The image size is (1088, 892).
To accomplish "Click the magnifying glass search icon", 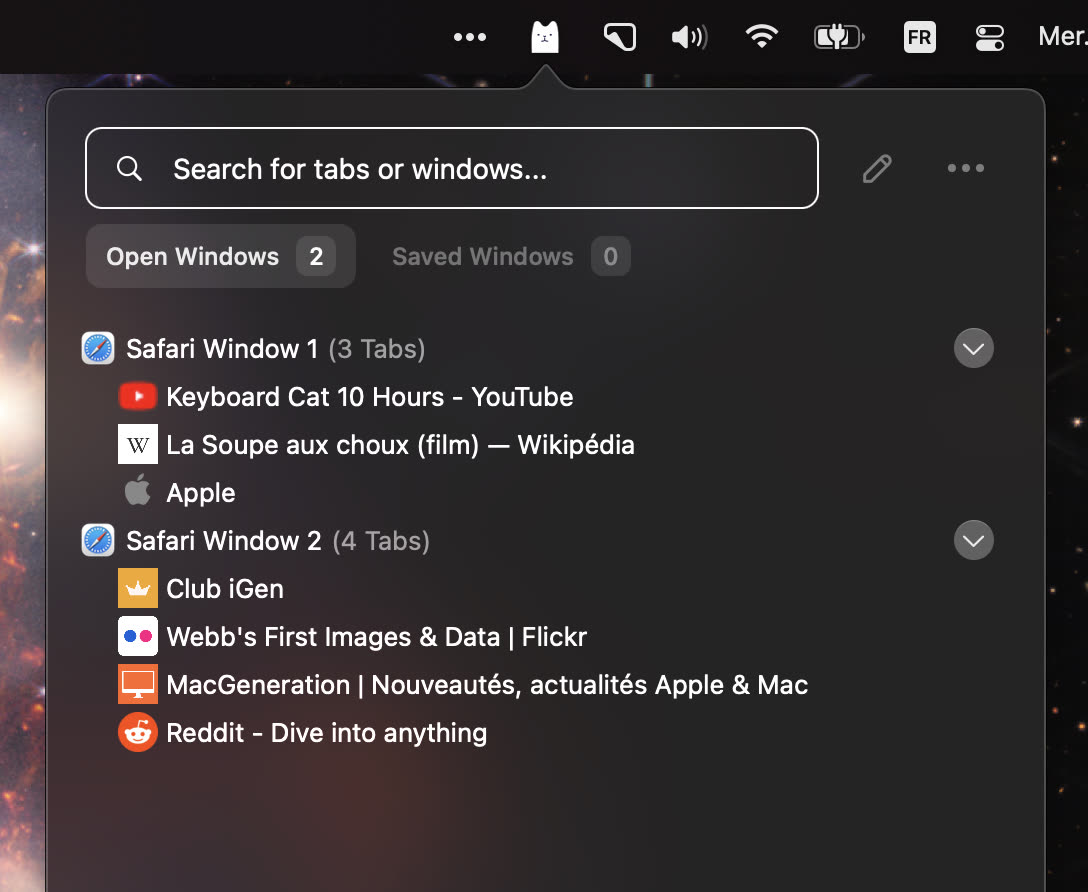I will 129,168.
